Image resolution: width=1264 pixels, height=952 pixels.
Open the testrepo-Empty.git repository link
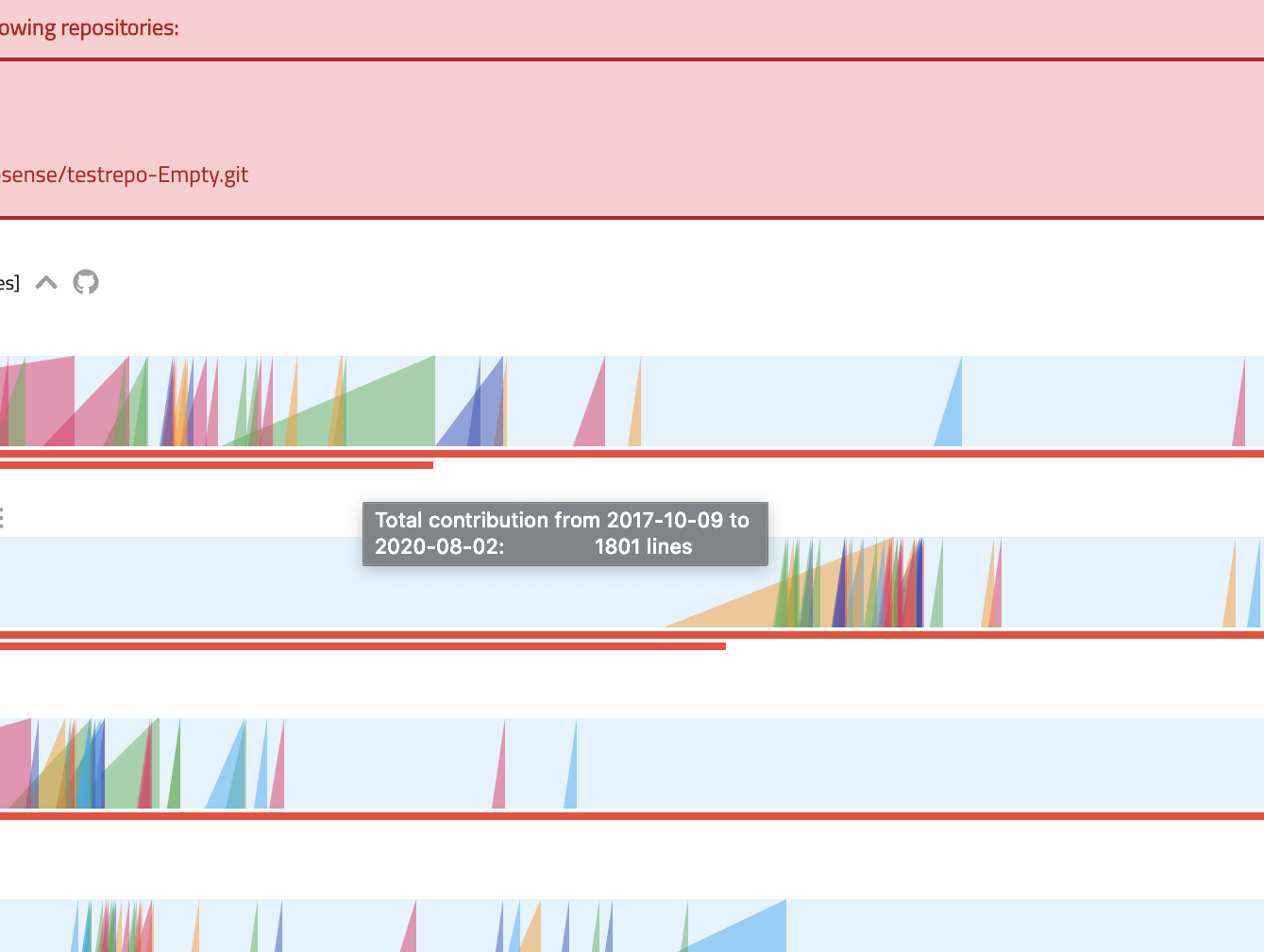click(x=124, y=175)
